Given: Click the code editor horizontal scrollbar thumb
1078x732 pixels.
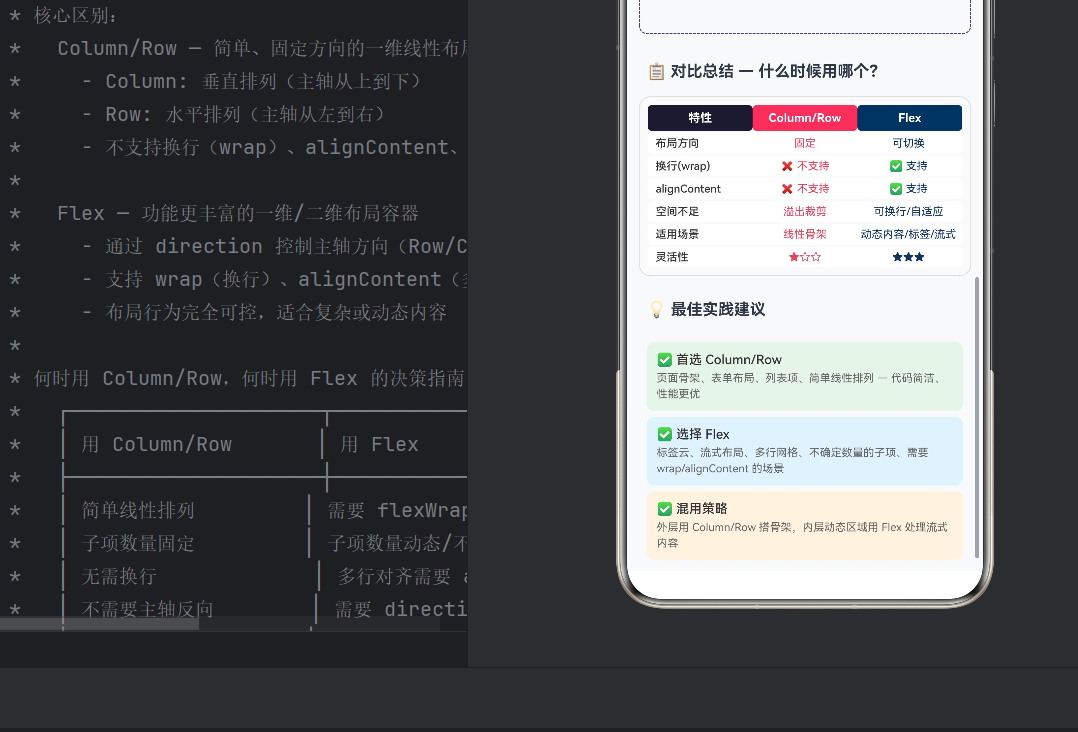Looking at the screenshot, I should (x=100, y=624).
